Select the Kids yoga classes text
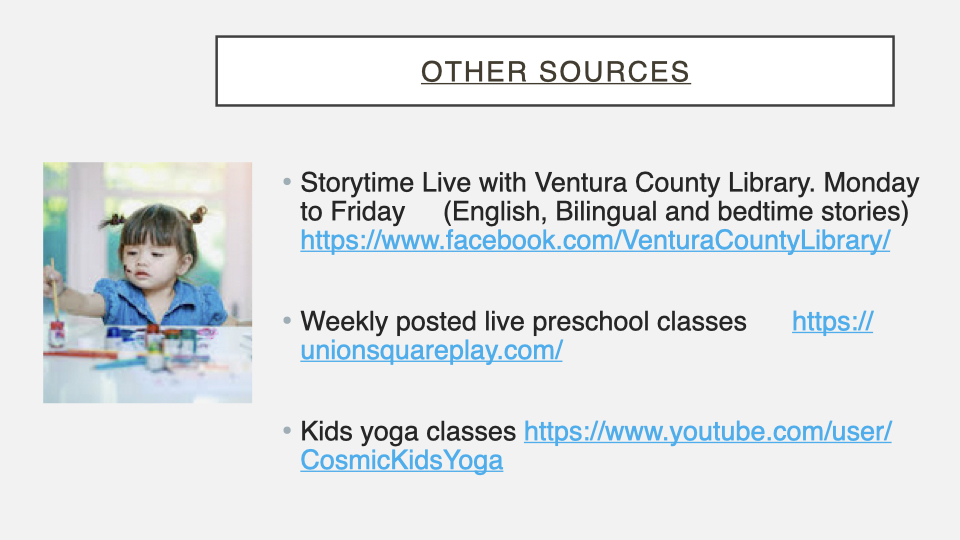 point(408,432)
